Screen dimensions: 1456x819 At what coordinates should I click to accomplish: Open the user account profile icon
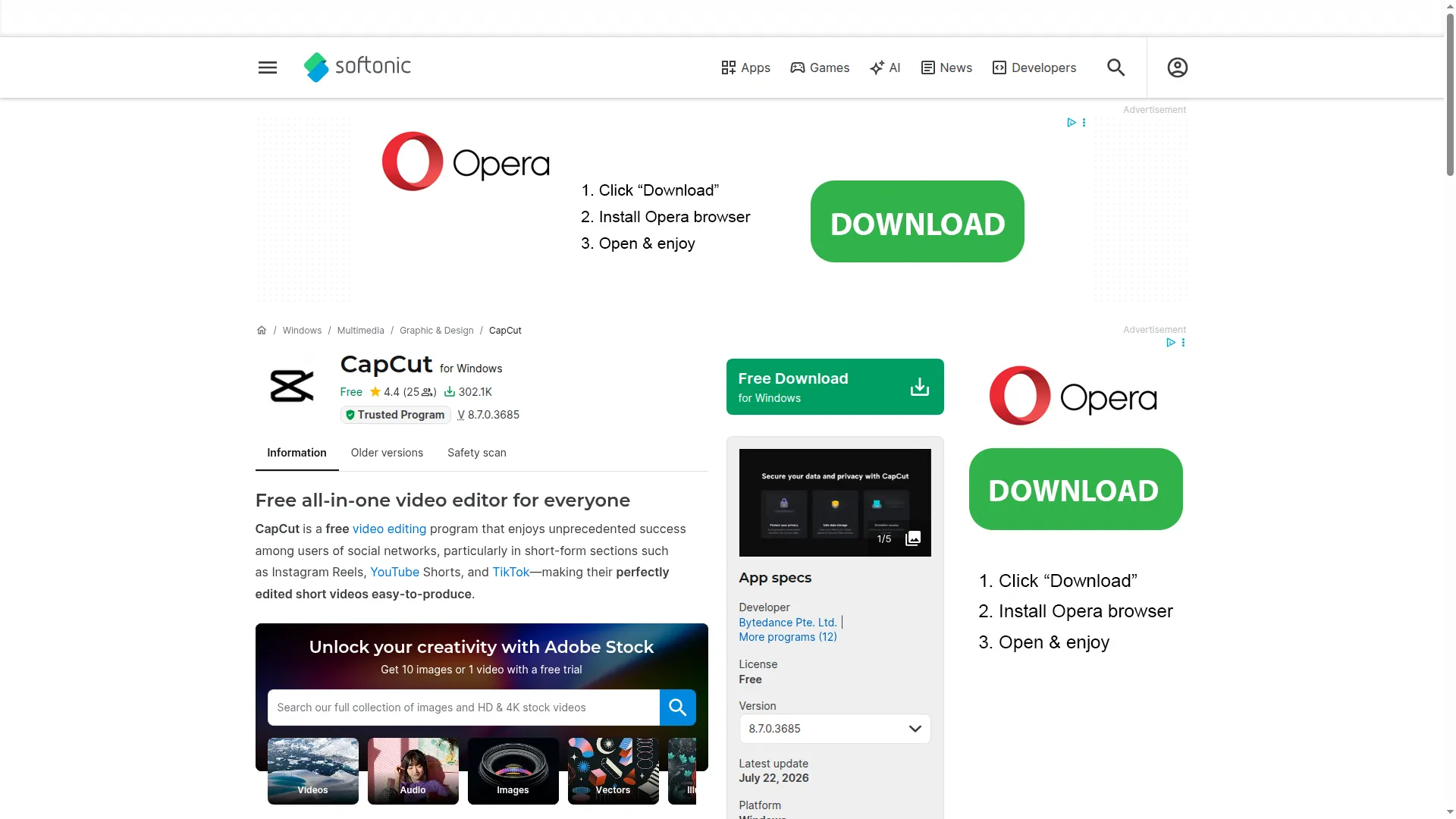coord(1177,67)
